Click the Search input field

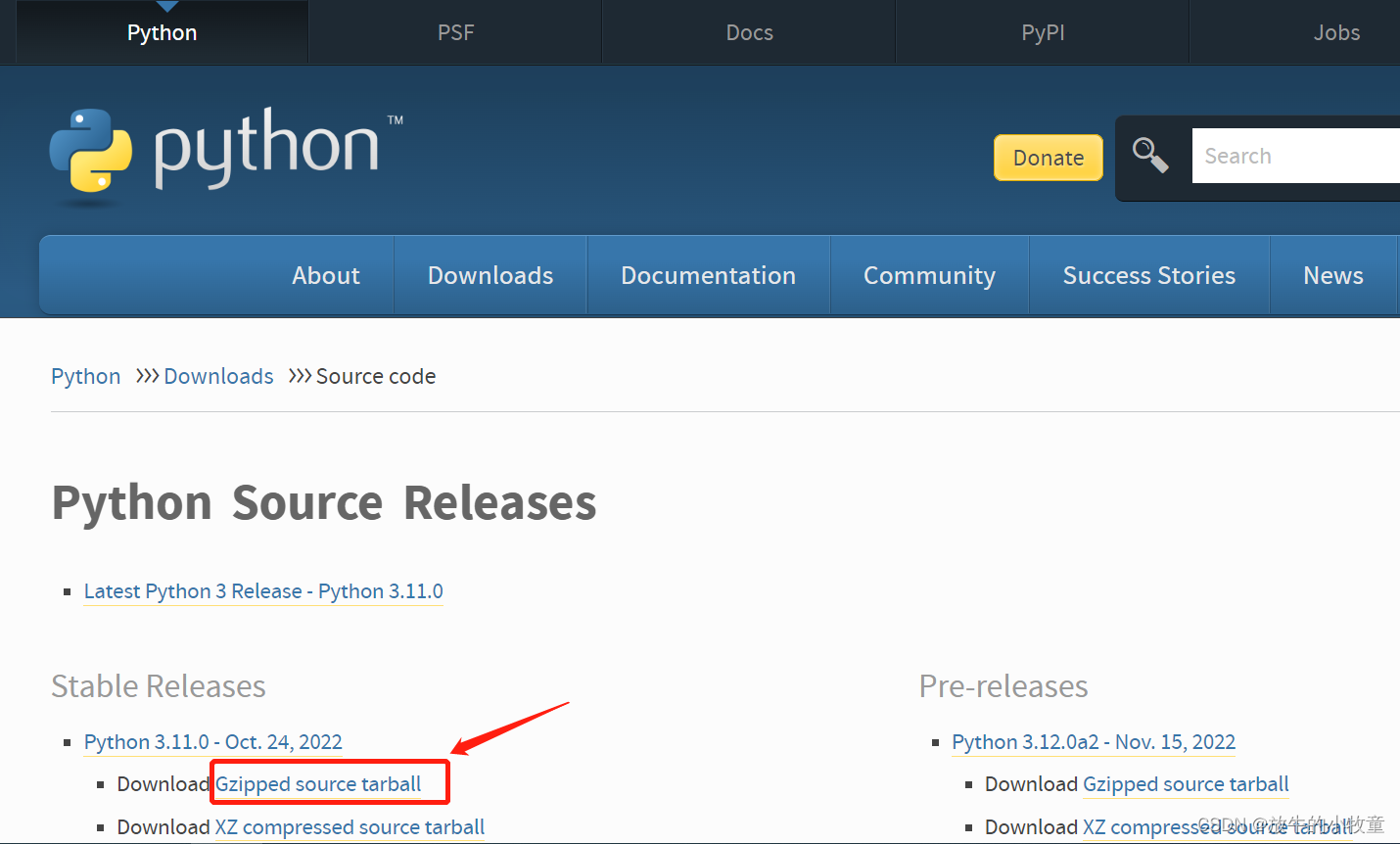click(1292, 155)
